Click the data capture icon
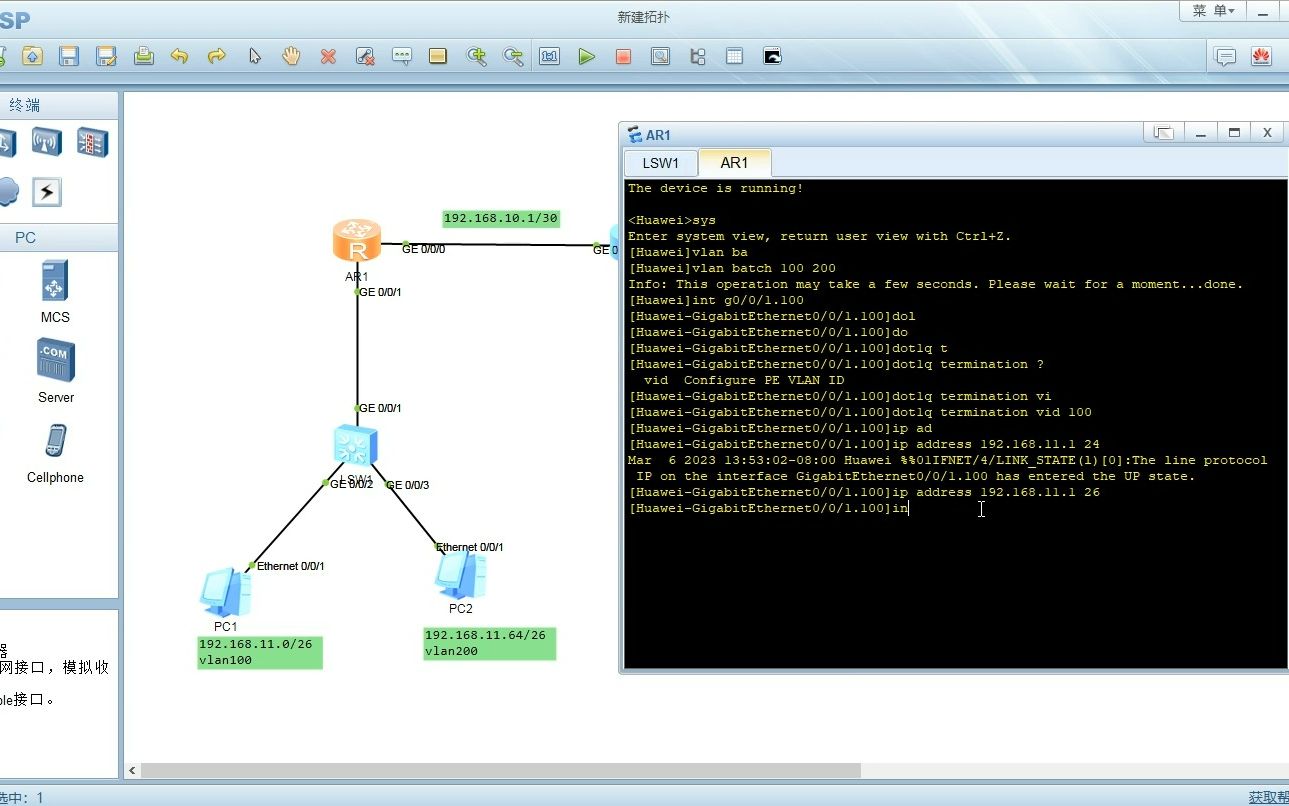Viewport: 1289px width, 806px height. (x=660, y=56)
